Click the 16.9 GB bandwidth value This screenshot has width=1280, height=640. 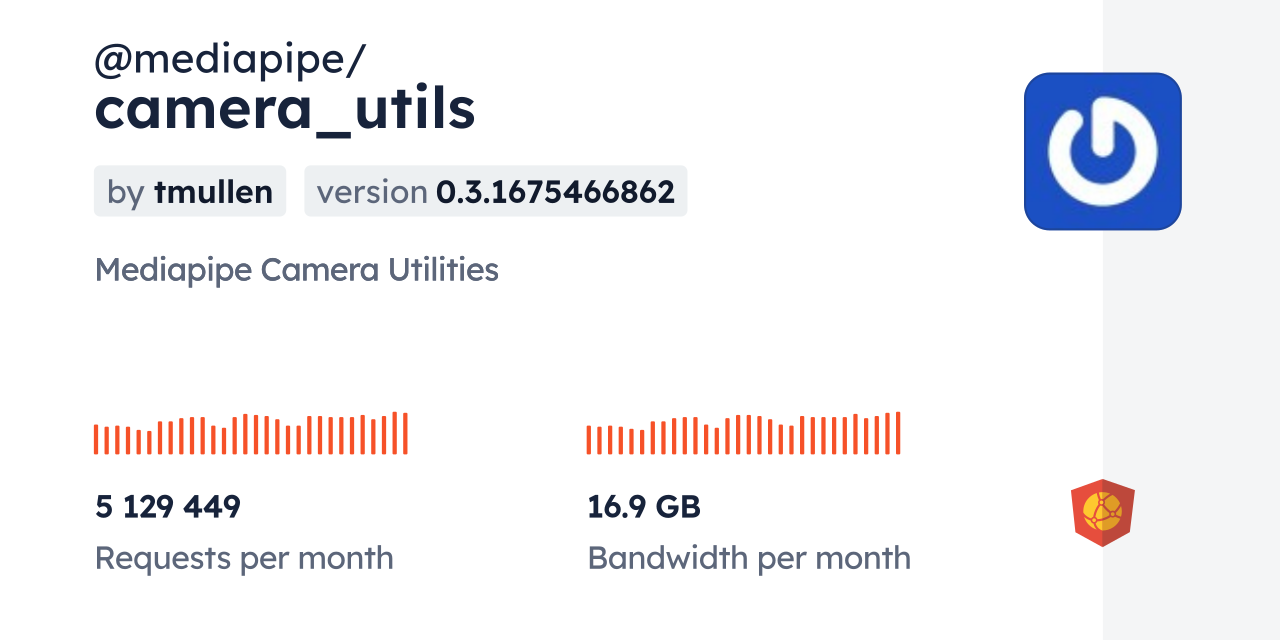click(643, 507)
